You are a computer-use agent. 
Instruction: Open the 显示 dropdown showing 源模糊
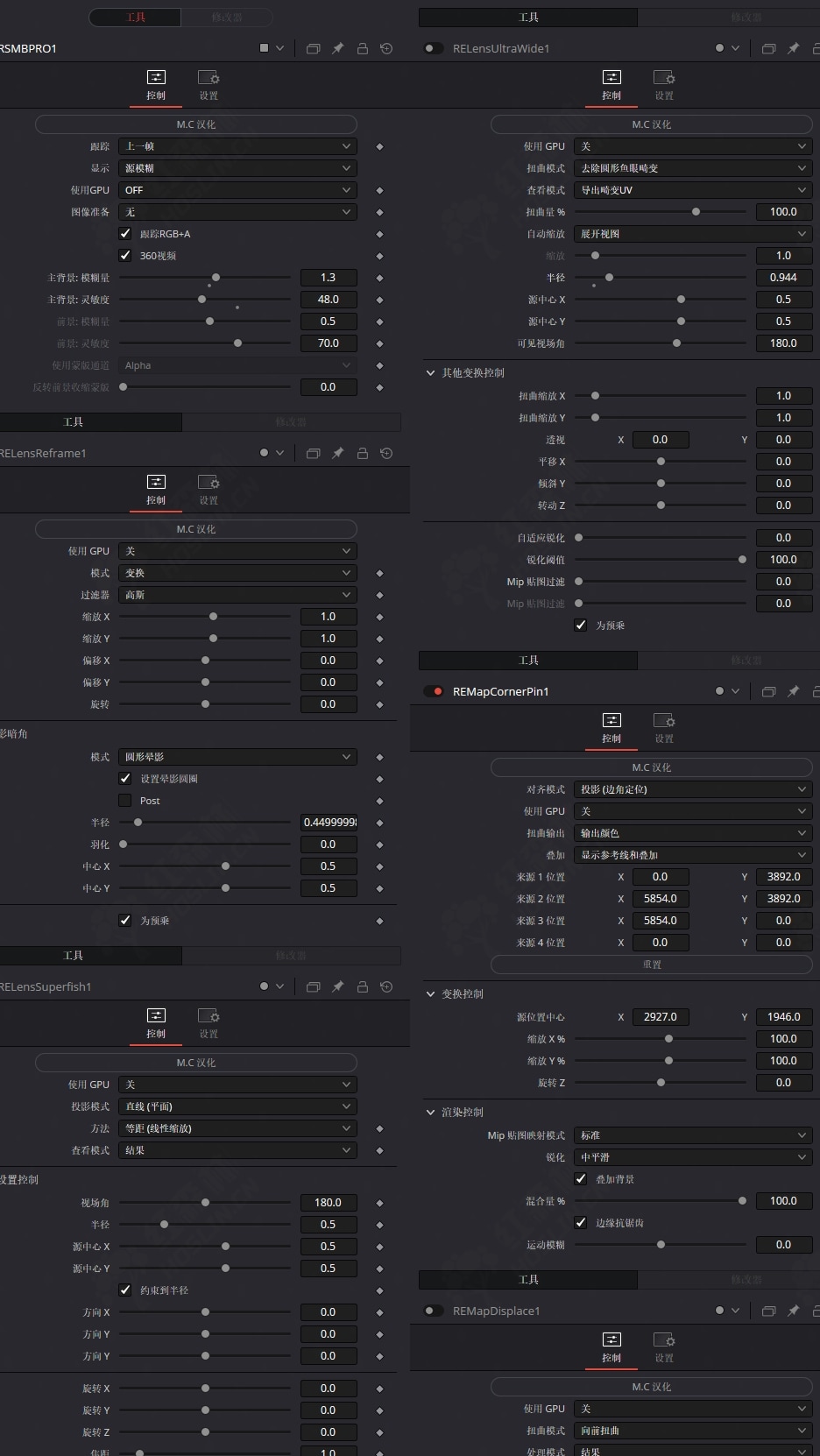(x=237, y=168)
